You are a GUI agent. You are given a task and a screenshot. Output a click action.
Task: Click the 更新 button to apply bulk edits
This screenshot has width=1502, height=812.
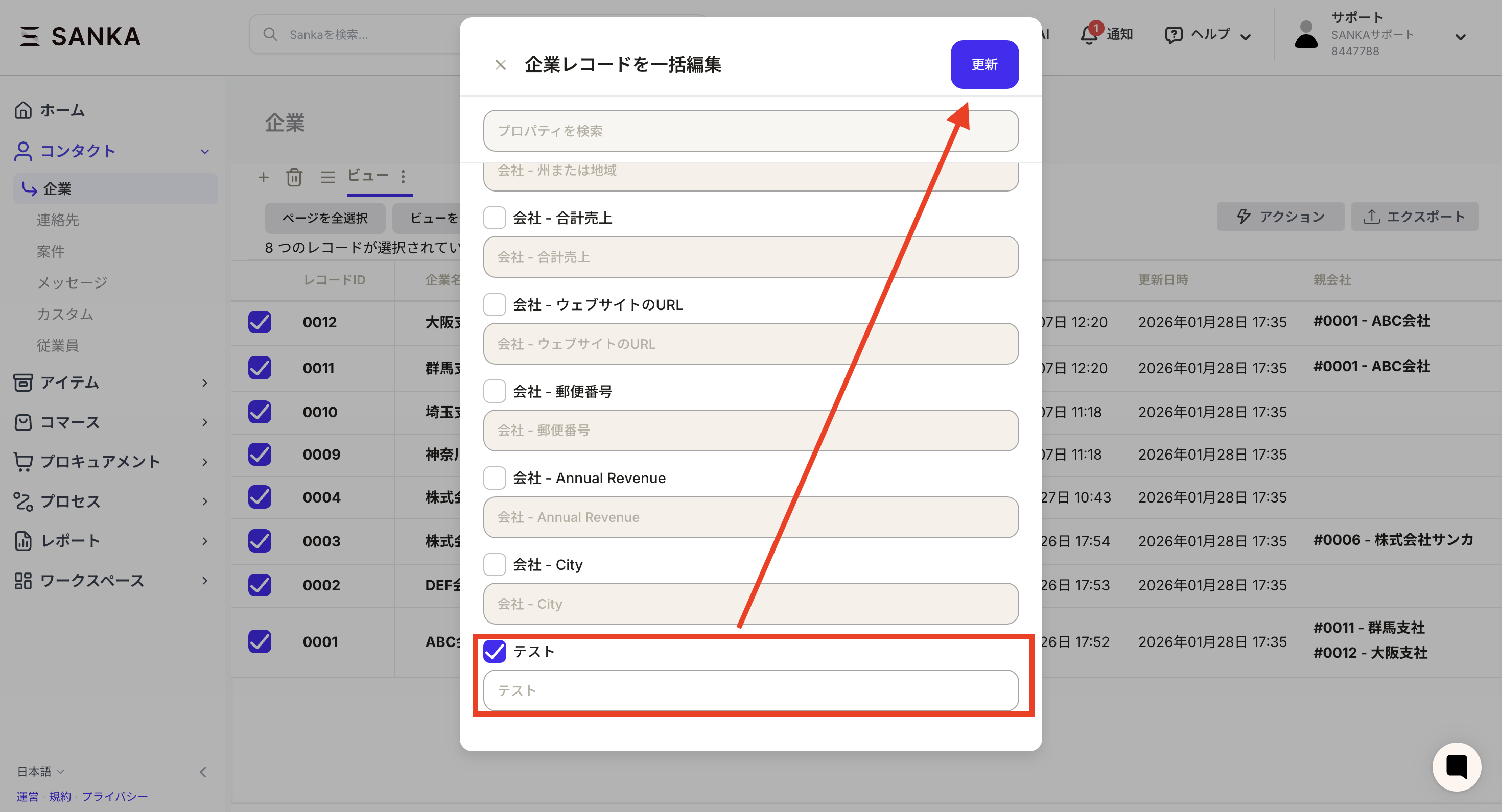(x=984, y=64)
